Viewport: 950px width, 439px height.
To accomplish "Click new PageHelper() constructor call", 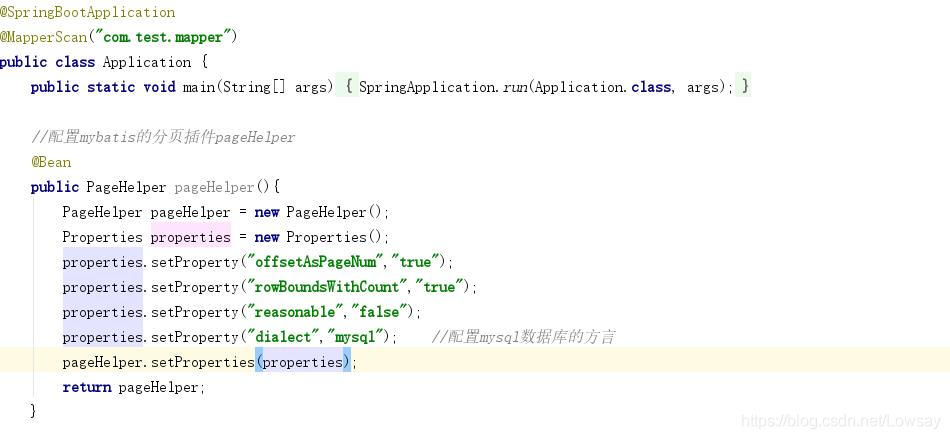I will click(x=320, y=213).
